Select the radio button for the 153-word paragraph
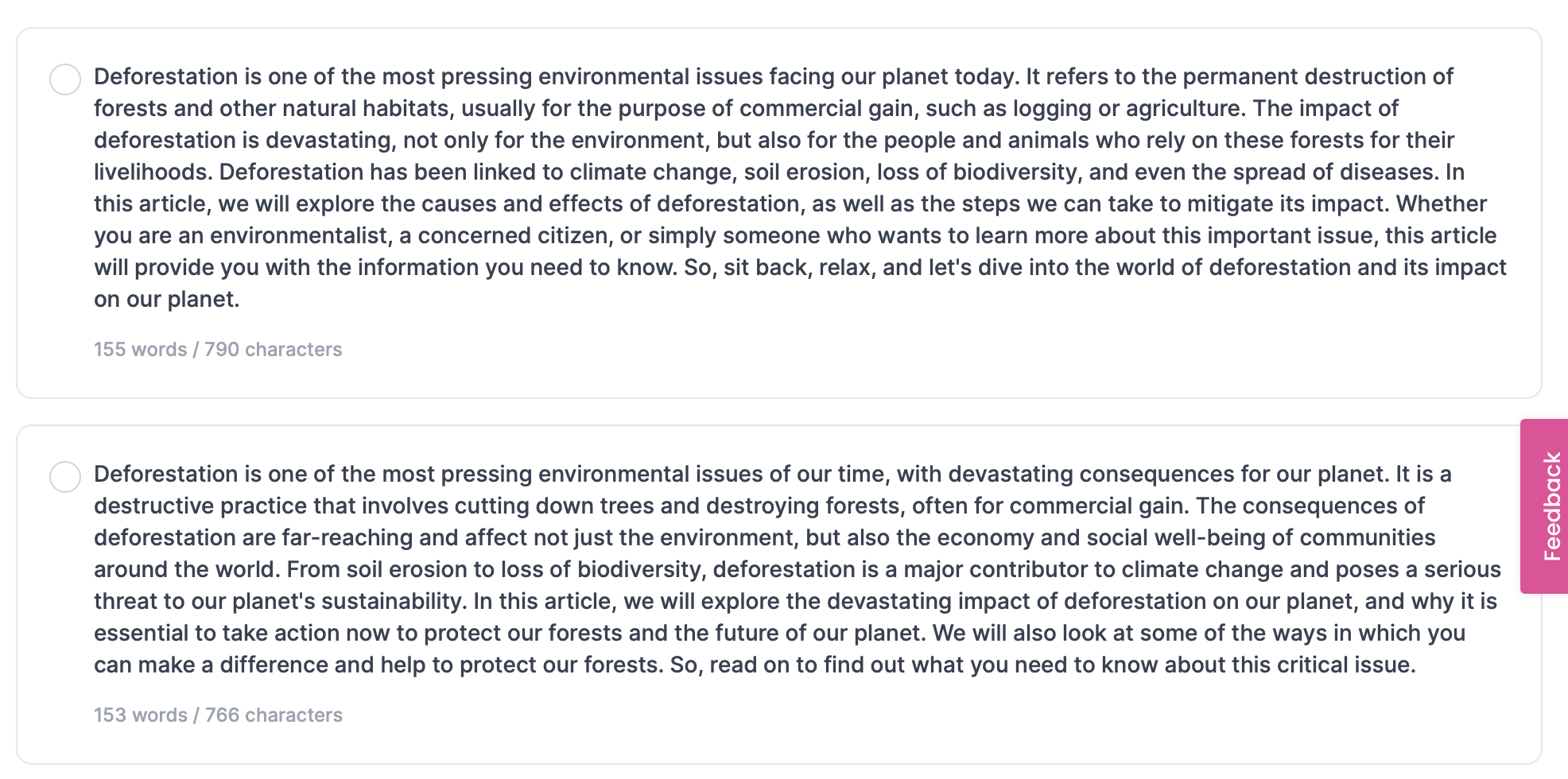 (x=65, y=477)
